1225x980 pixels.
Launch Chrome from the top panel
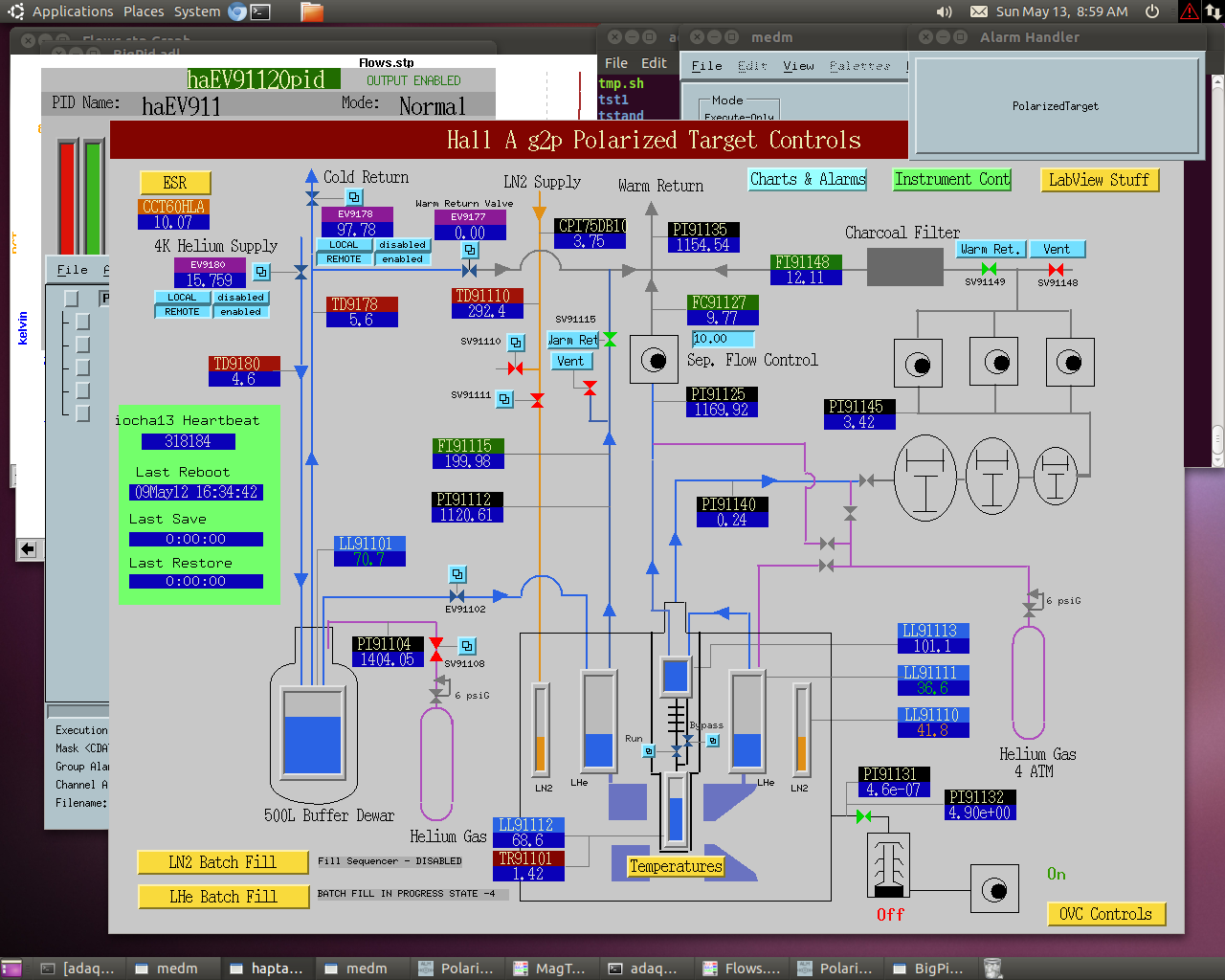(x=237, y=11)
